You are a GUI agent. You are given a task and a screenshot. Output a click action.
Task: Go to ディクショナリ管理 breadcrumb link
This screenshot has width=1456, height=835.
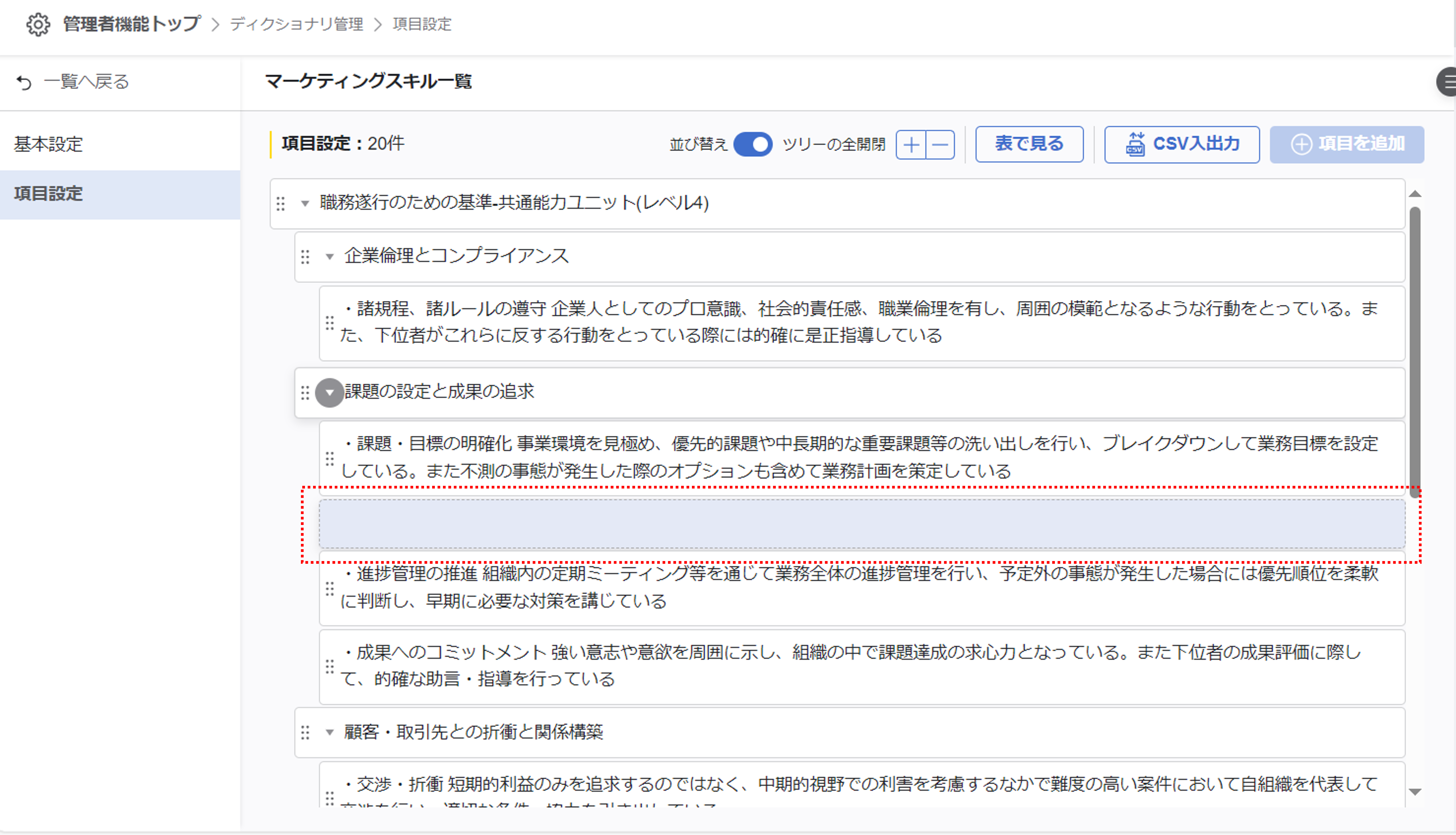297,24
